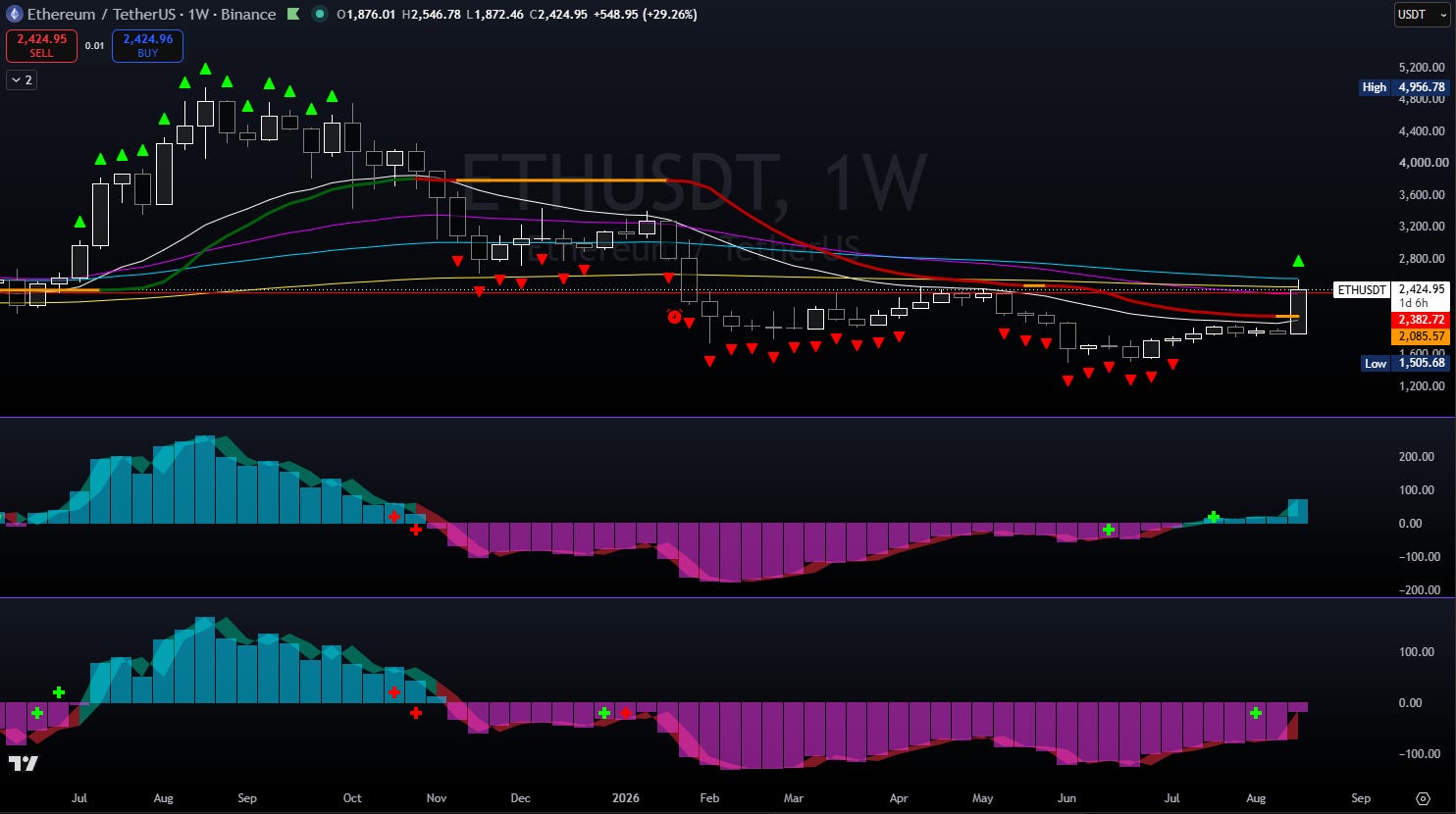Click the red circled marker on the price chart

pos(674,316)
